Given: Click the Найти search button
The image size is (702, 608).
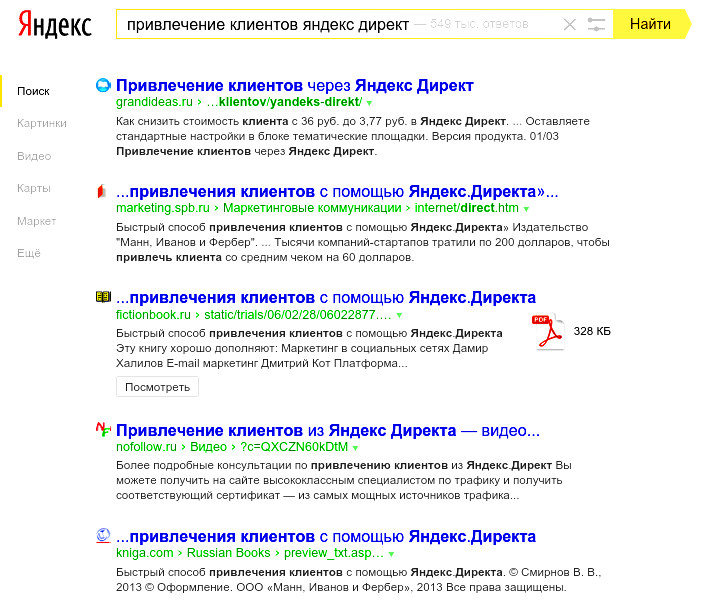Looking at the screenshot, I should tap(650, 24).
